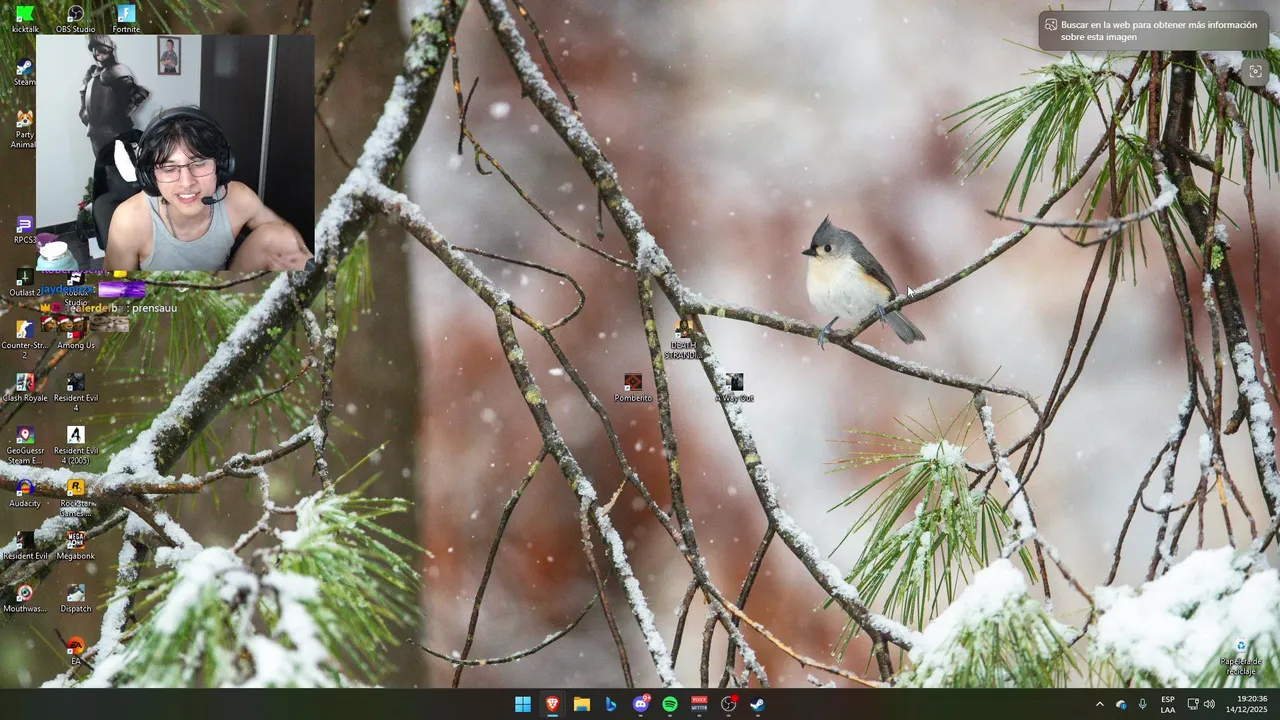Select the Dispatch desktop icon
The image size is (1280, 720).
coord(76,598)
